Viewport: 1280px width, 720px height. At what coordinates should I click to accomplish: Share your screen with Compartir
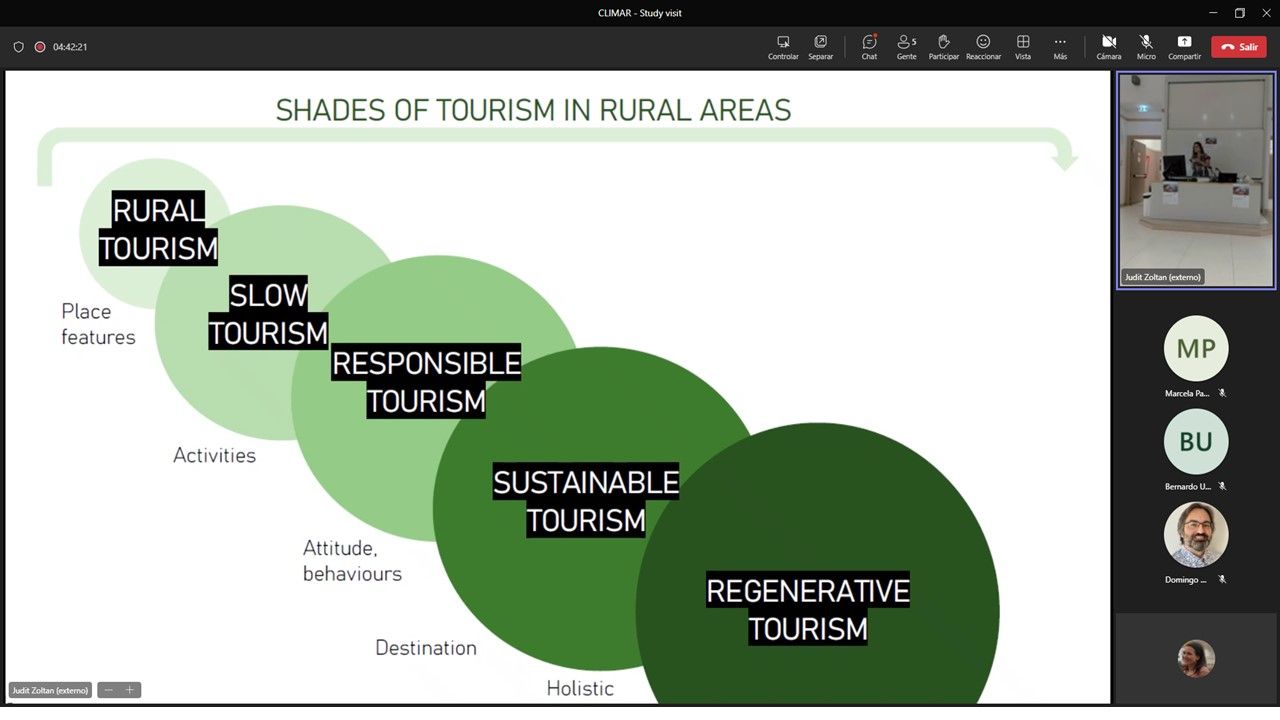pos(1184,46)
